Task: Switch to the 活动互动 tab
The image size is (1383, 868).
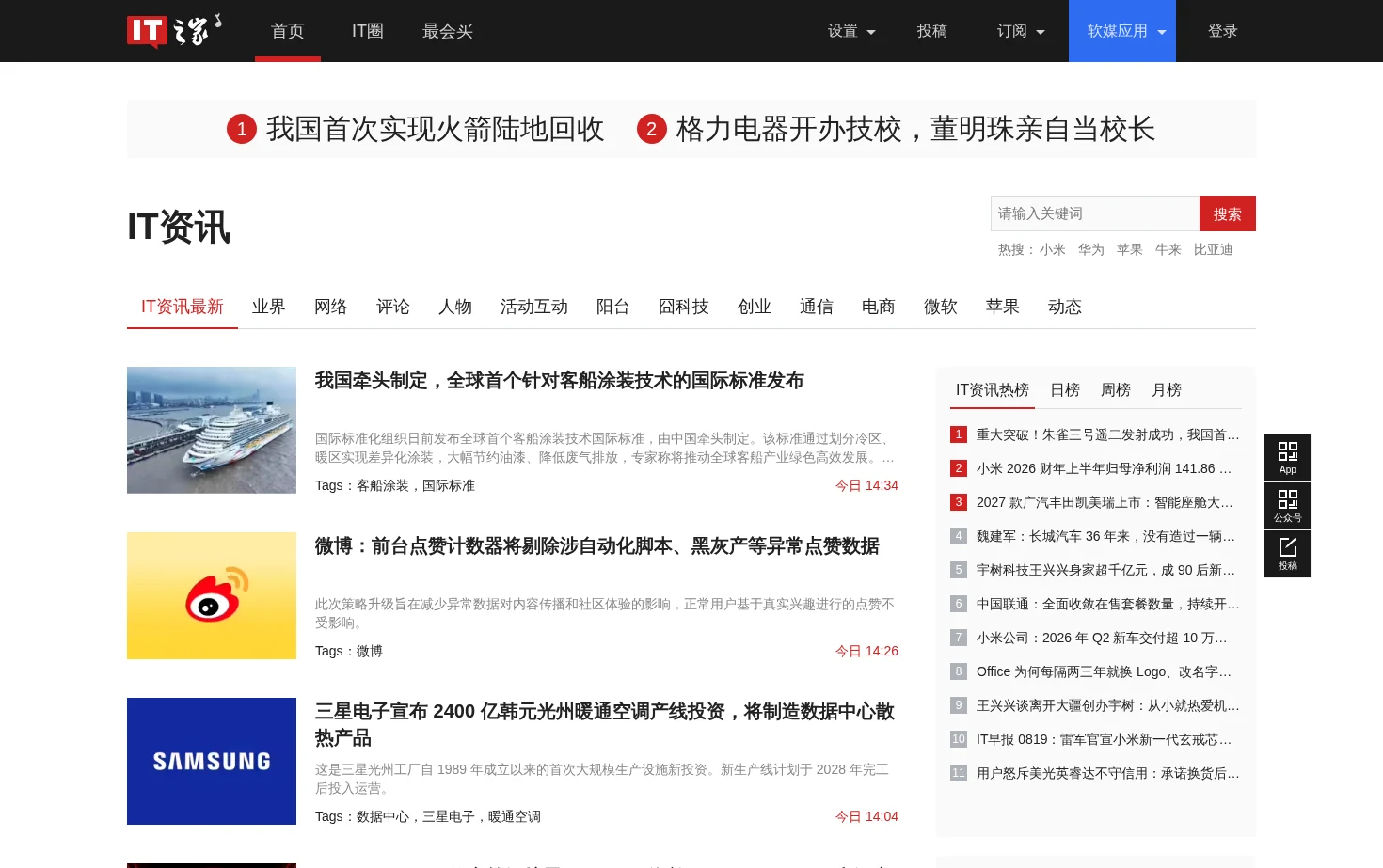Action: pyautogui.click(x=534, y=307)
